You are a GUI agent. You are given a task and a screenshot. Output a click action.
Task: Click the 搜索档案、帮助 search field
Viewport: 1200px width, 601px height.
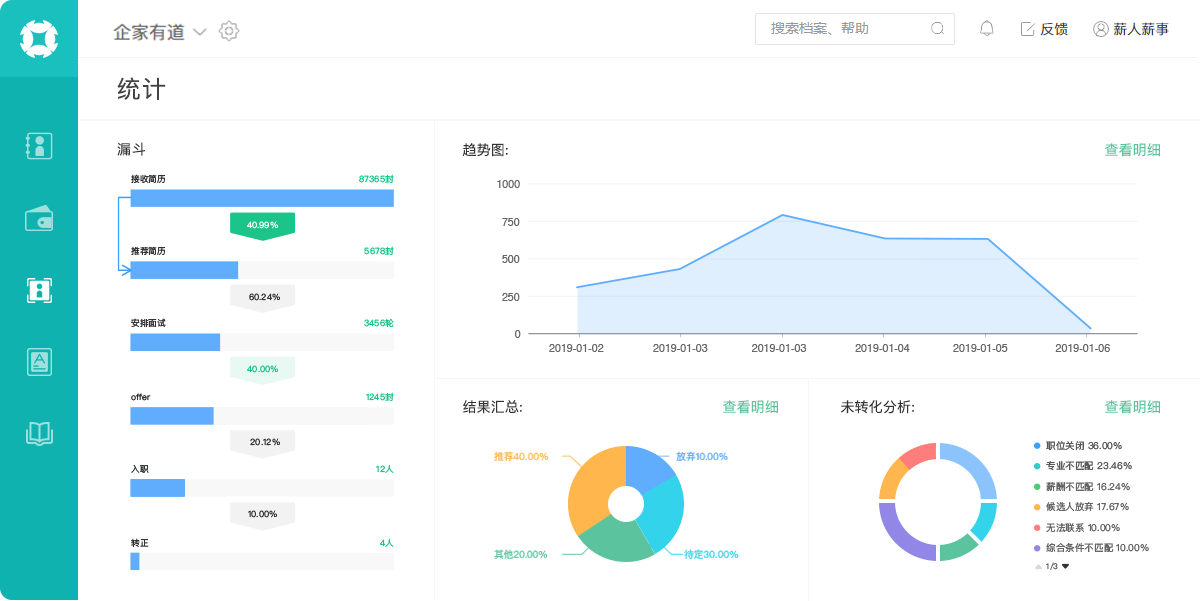point(855,29)
